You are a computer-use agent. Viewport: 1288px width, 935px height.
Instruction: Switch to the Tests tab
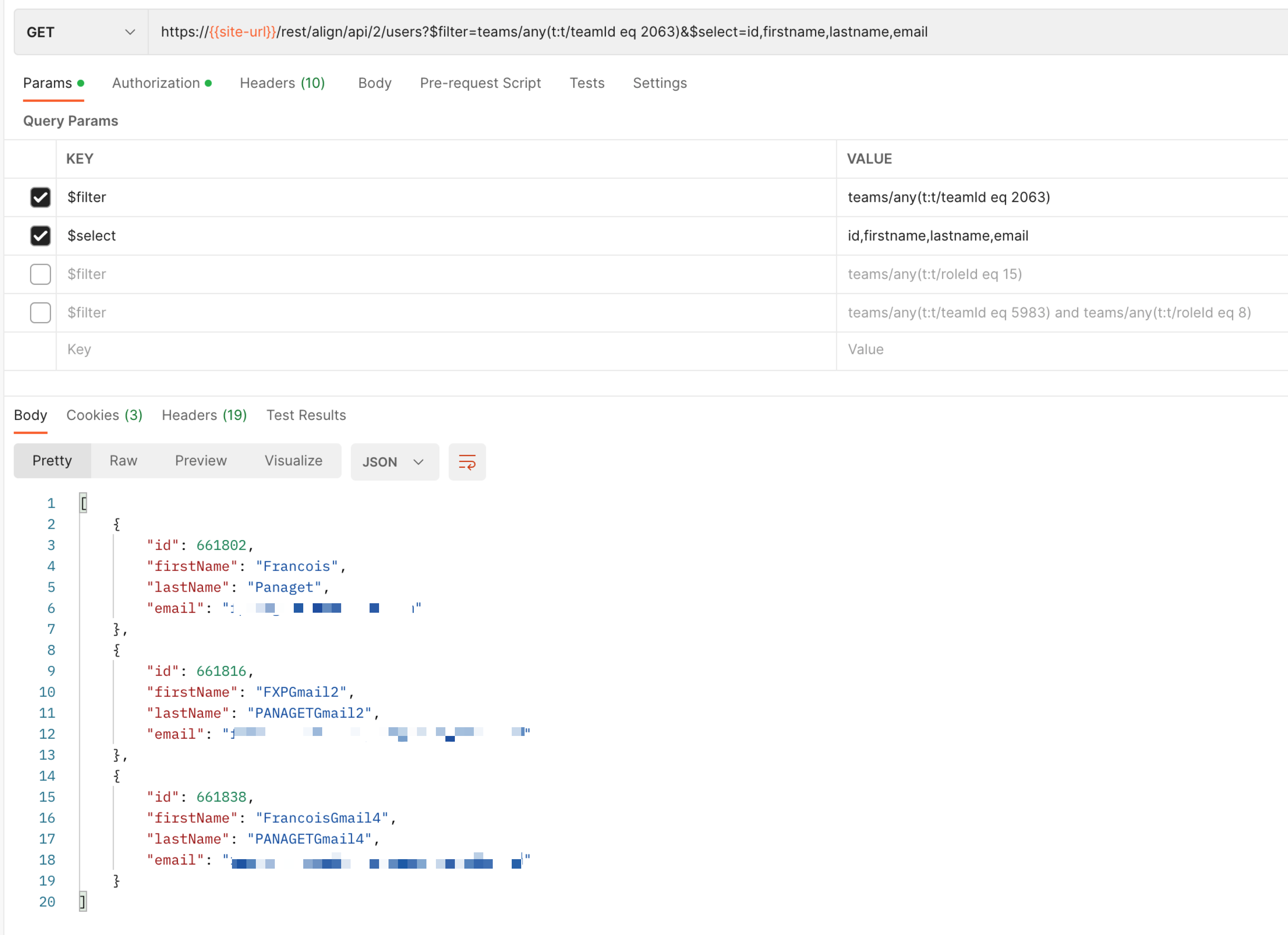tap(587, 83)
